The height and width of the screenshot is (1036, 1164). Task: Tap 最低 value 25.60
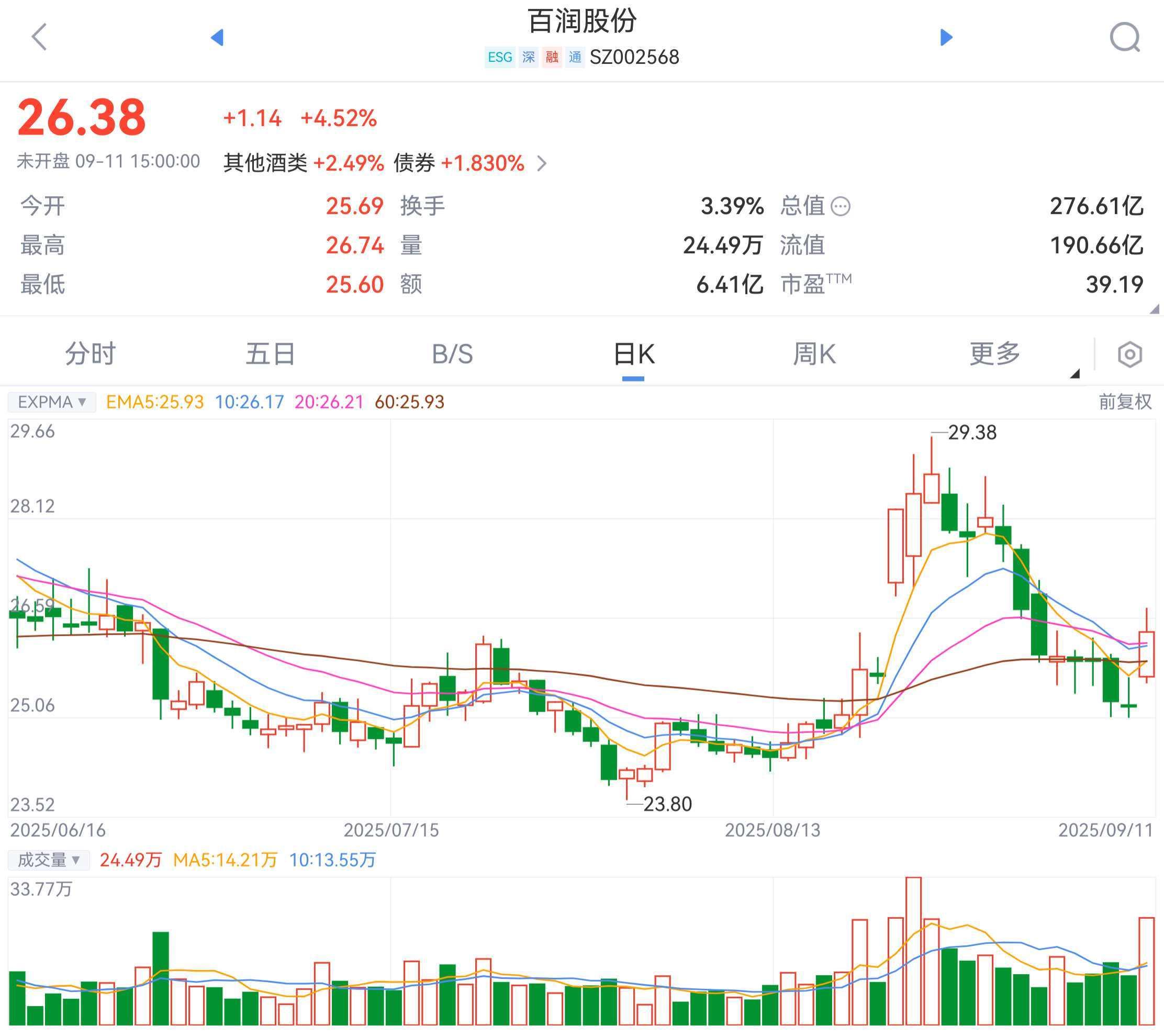tap(355, 285)
